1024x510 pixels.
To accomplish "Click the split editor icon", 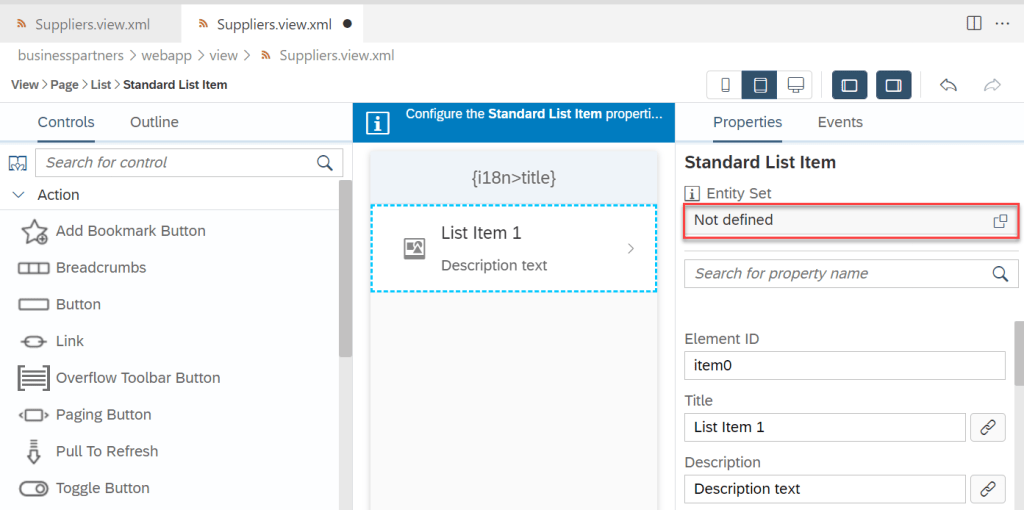I will pos(973,23).
